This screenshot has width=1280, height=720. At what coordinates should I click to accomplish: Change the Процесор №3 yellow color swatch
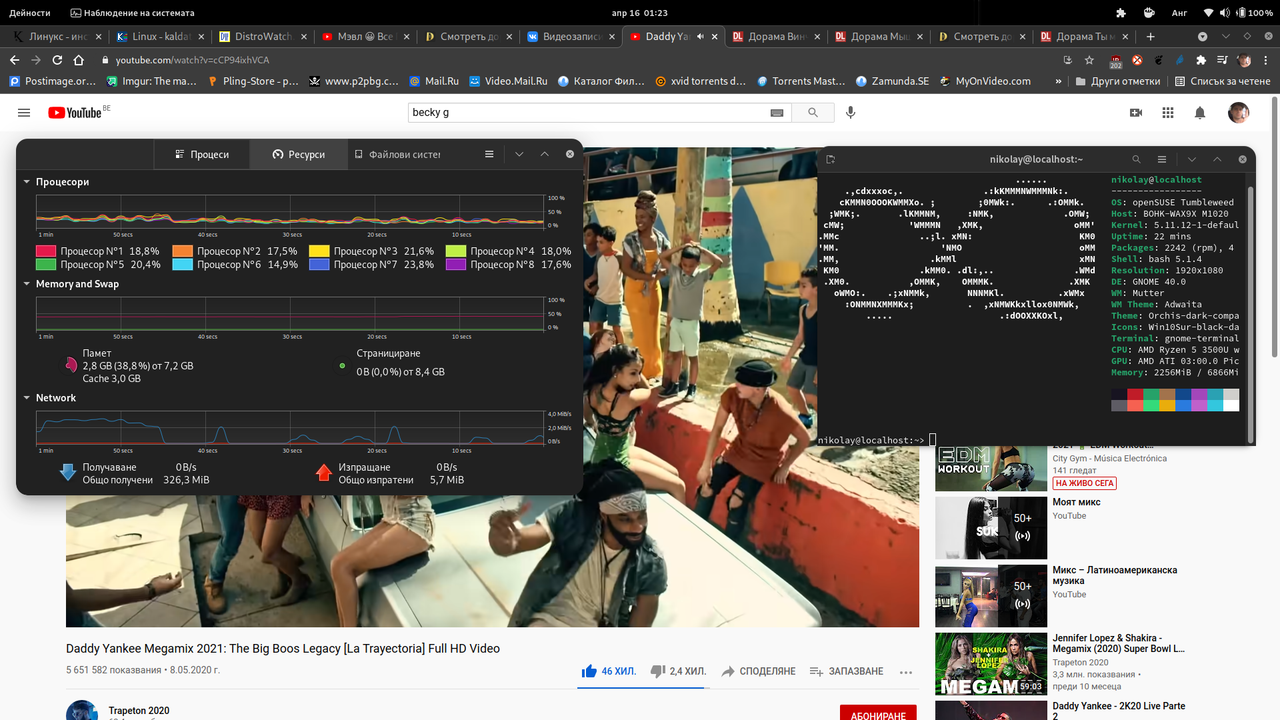point(319,252)
